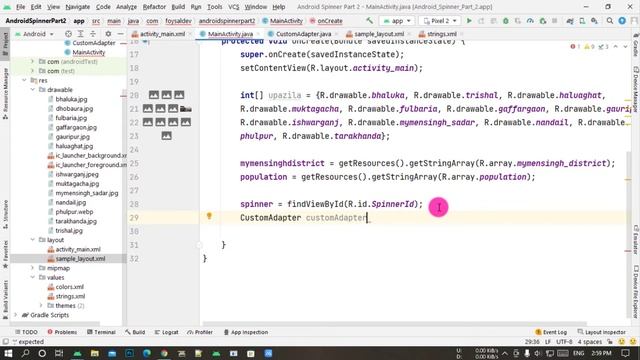
Task: Open the Android project view dropdown
Action: 34,34
